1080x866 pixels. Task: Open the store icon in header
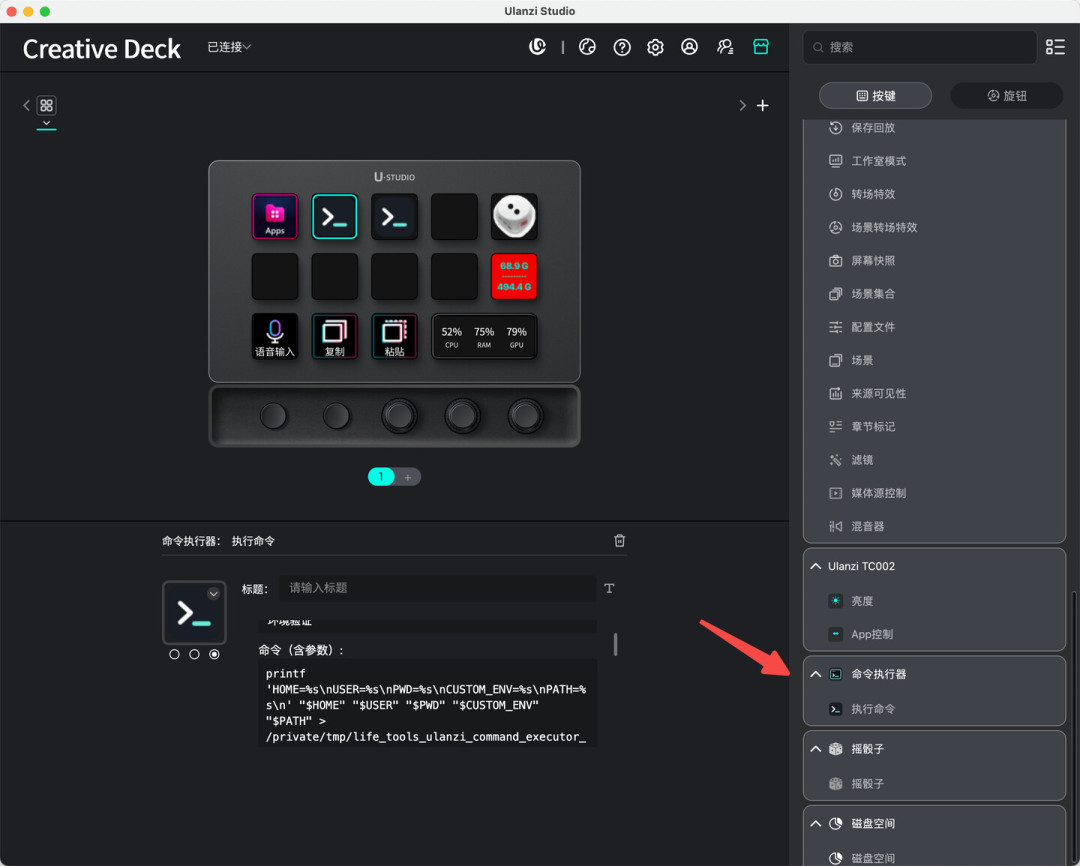pos(760,47)
